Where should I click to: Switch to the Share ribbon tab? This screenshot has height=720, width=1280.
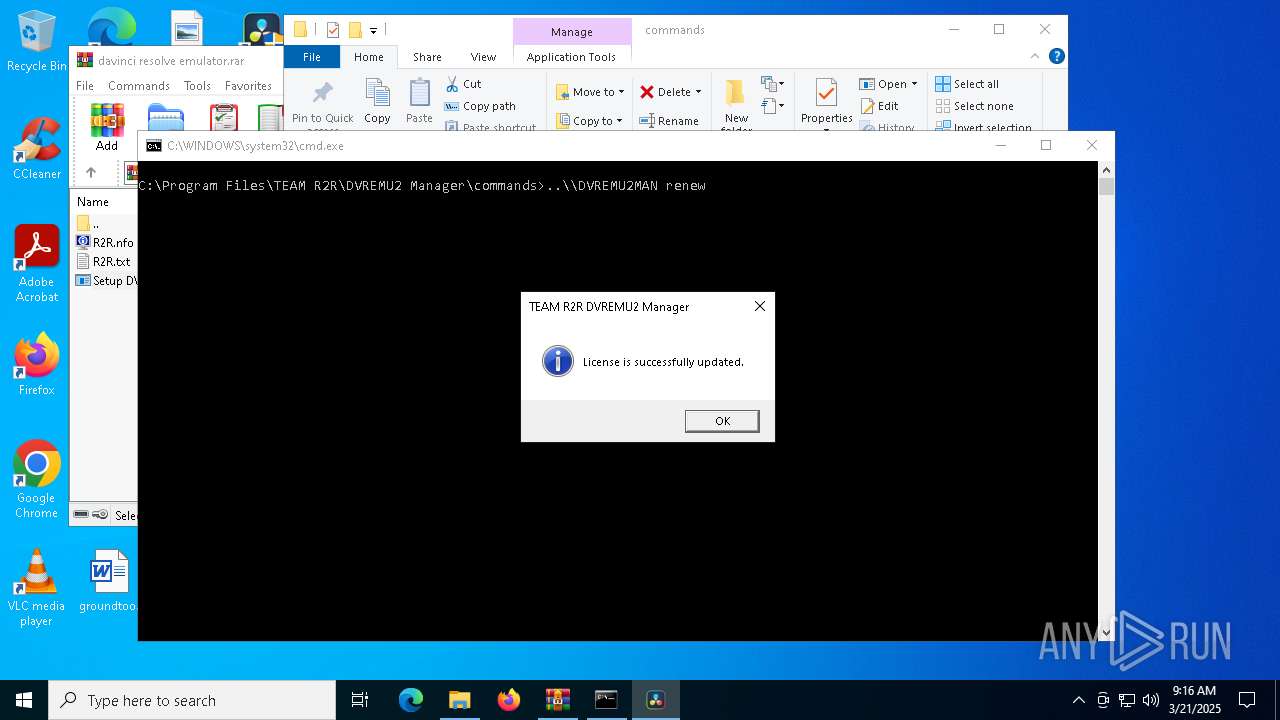tap(427, 57)
